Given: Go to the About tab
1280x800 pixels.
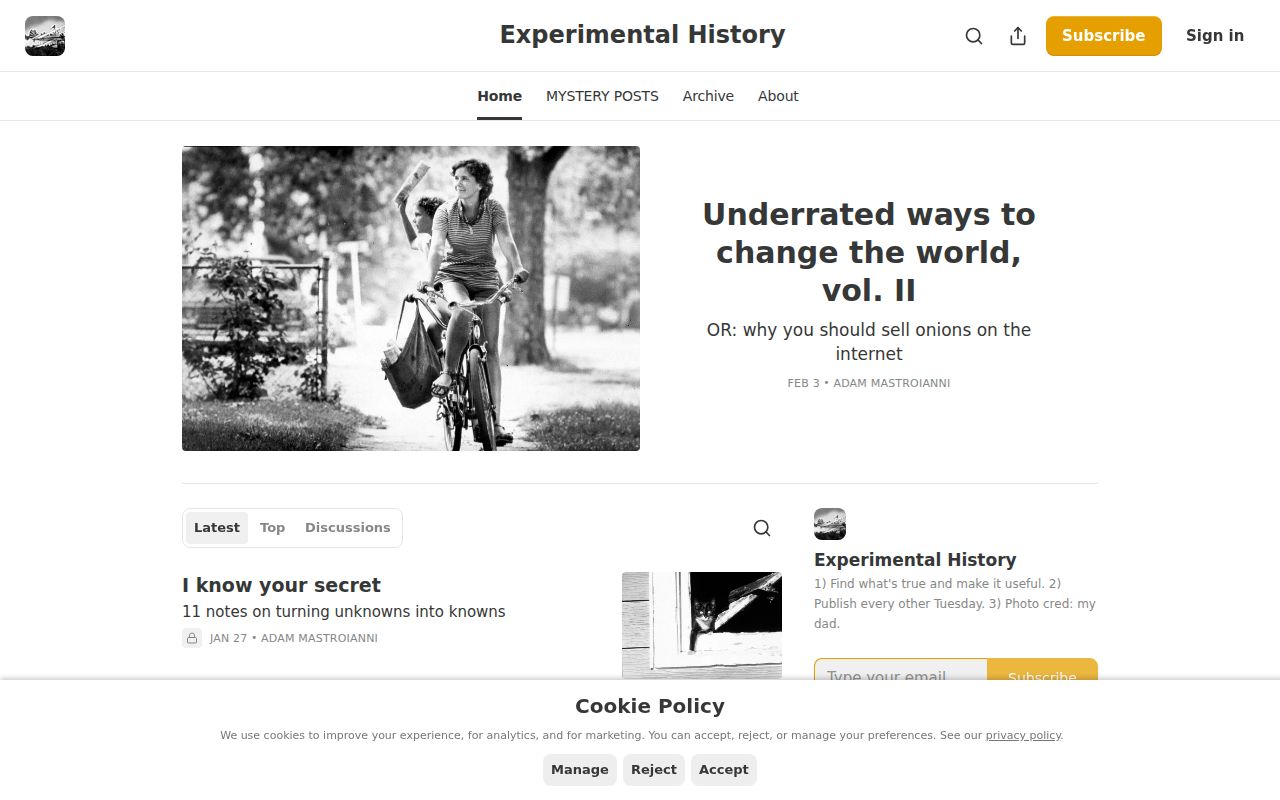Looking at the screenshot, I should [778, 95].
